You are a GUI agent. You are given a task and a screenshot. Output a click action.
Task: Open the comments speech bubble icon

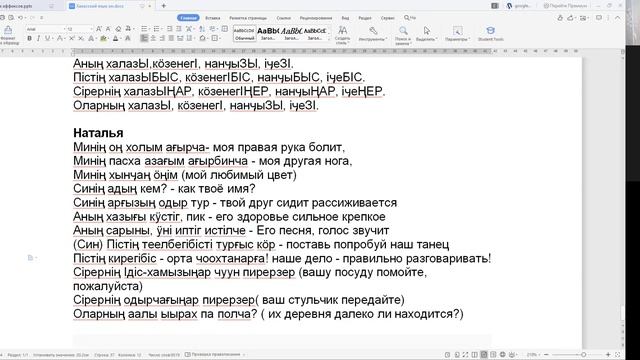click(599, 18)
